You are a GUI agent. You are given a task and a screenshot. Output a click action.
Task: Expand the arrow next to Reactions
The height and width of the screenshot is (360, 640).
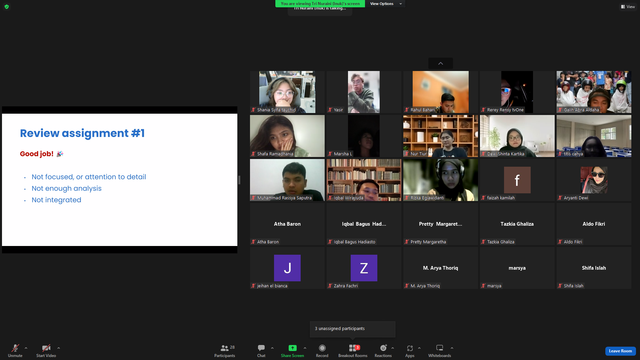(393, 348)
